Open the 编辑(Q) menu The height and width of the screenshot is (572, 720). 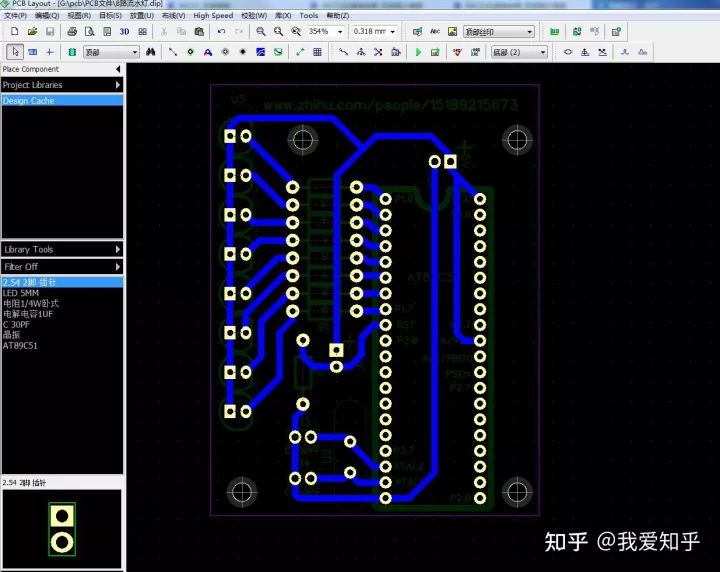(47, 15)
